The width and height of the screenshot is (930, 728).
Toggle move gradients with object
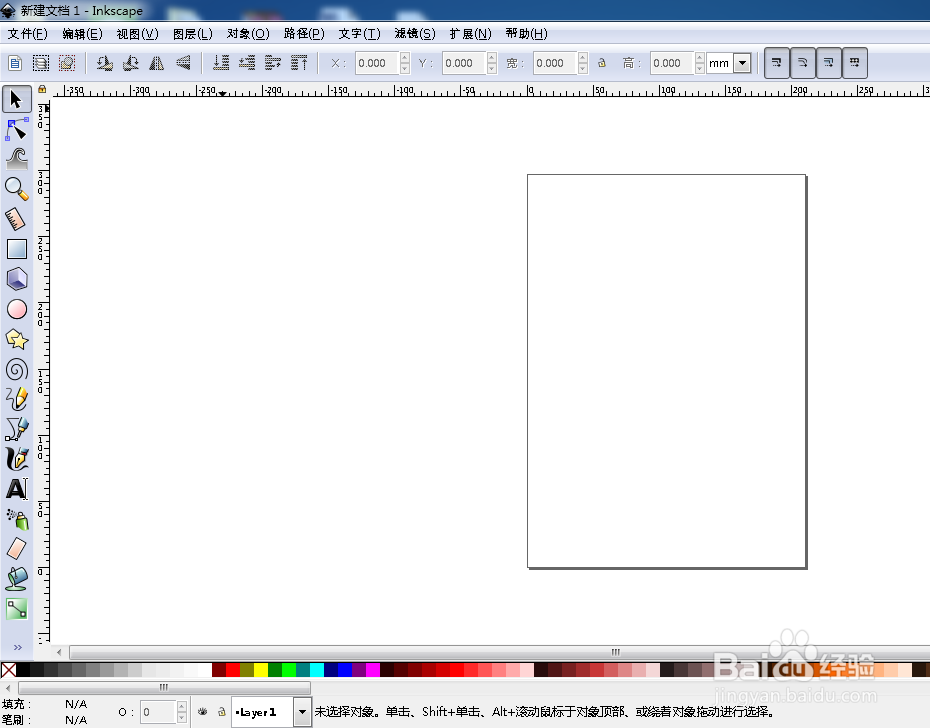(829, 63)
